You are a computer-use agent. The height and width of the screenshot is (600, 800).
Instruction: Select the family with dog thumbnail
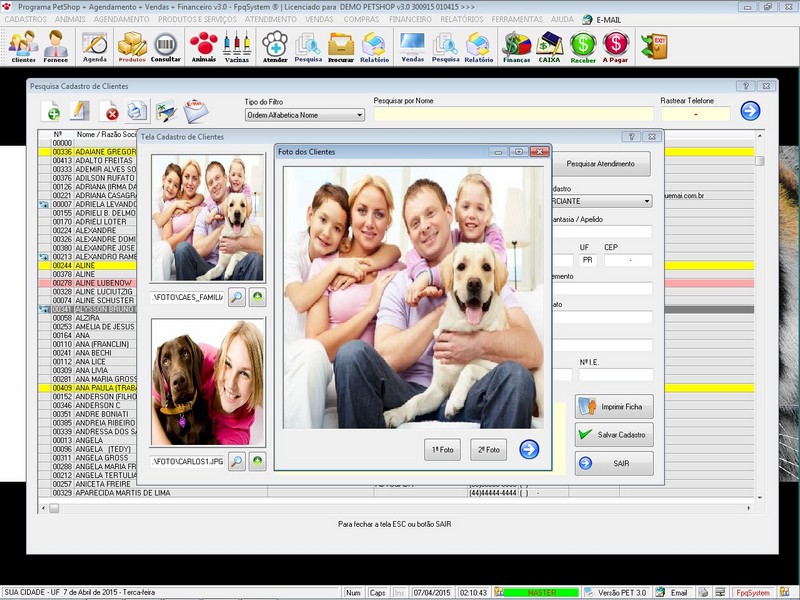coord(208,218)
